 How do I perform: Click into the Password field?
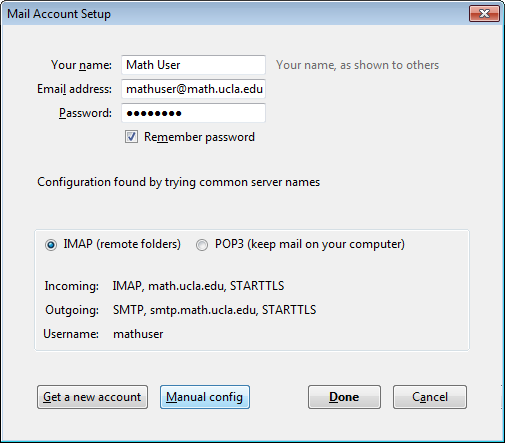click(x=193, y=113)
